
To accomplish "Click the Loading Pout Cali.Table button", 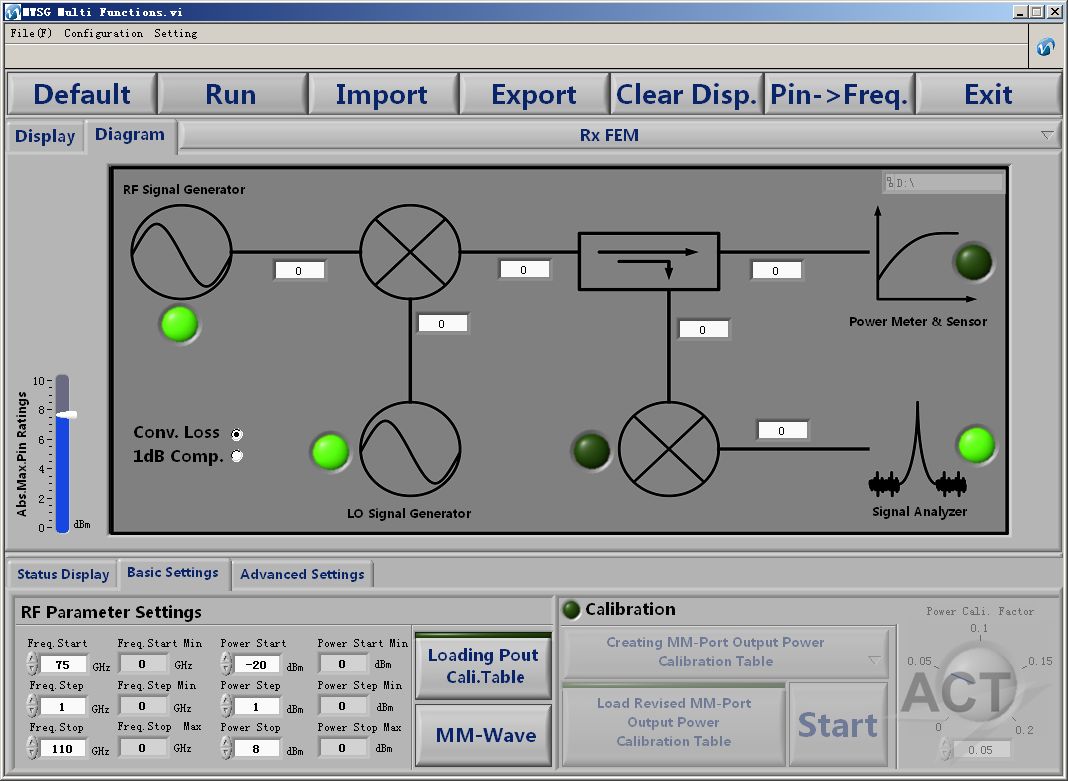I will click(x=483, y=666).
